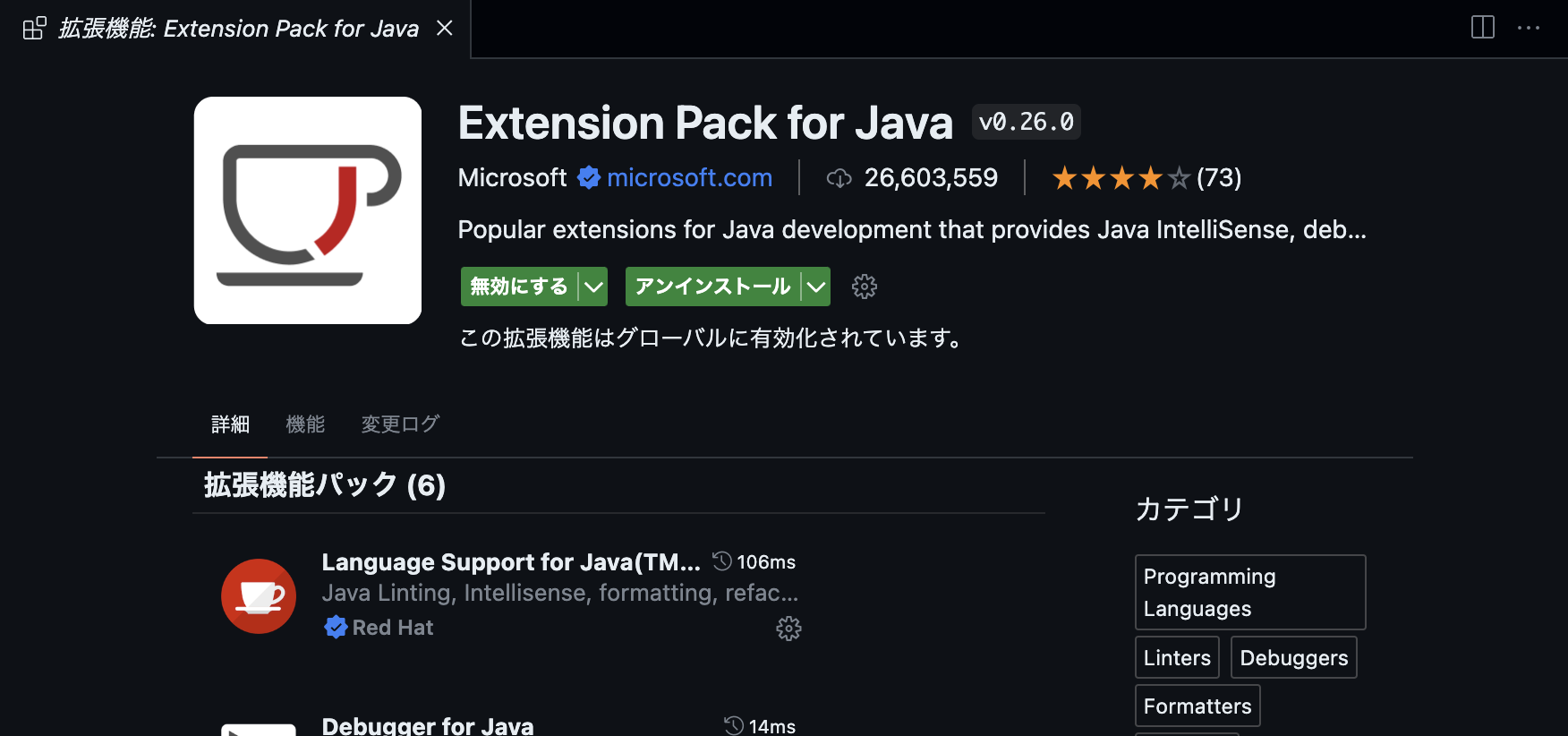Image resolution: width=1568 pixels, height=736 pixels.
Task: Expand the アンインストール button dropdown arrow
Action: pyautogui.click(x=815, y=287)
